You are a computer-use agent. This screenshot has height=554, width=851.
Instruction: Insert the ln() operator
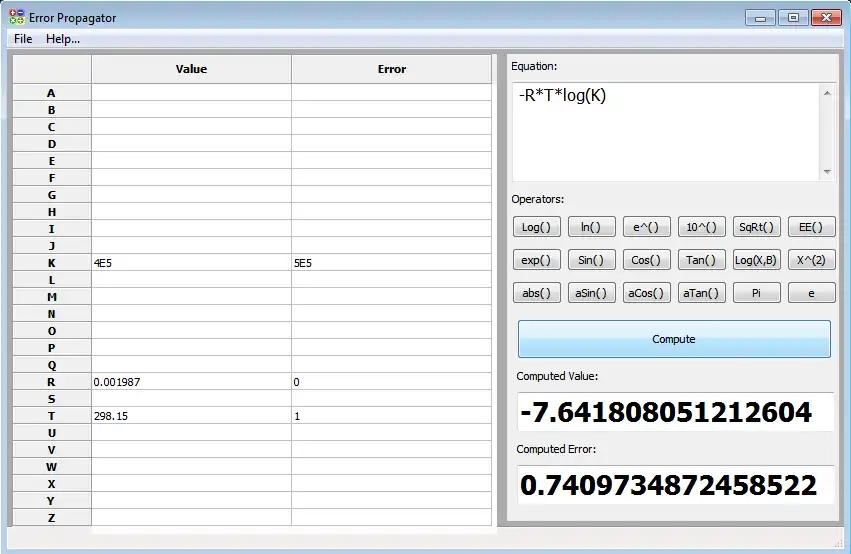[591, 227]
